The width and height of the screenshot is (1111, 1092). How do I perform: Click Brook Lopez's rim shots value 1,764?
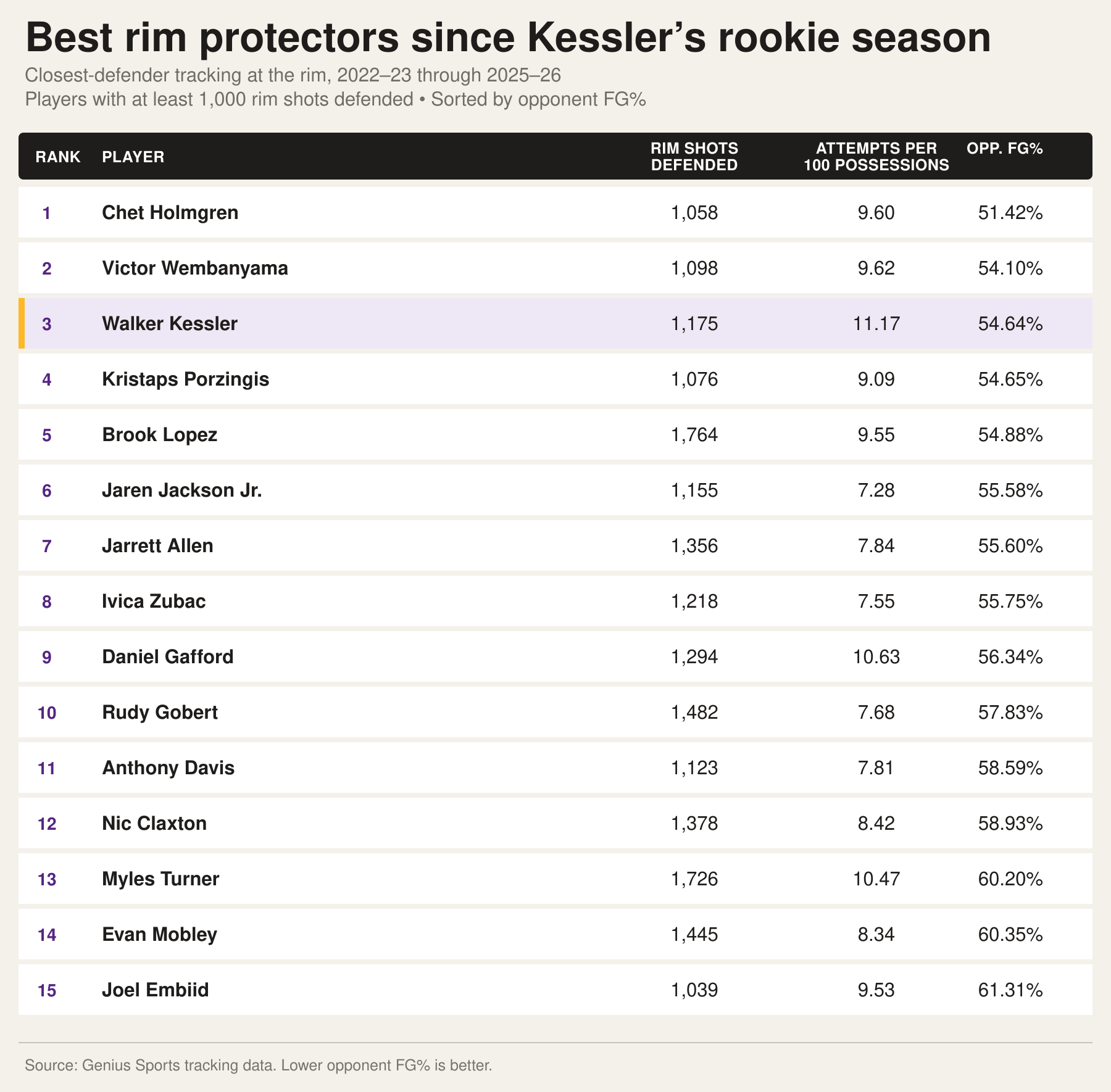coord(695,435)
